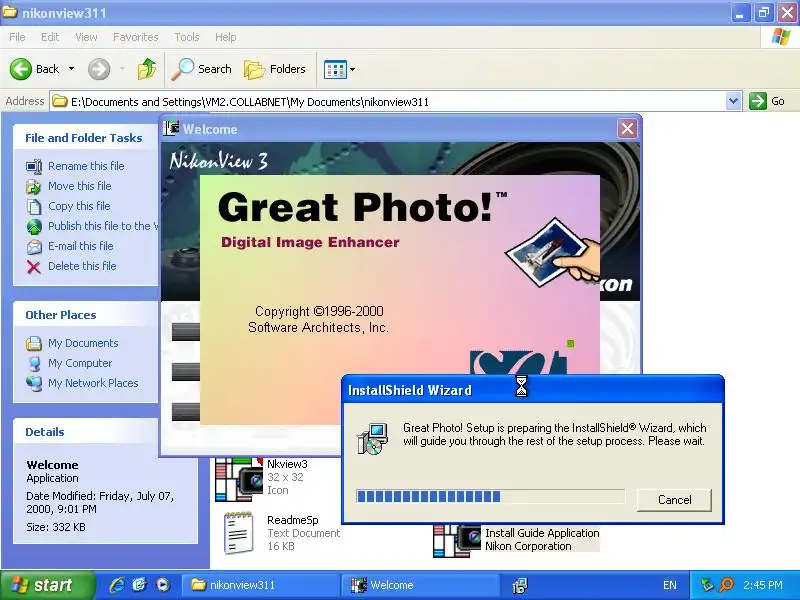Toggle the Folders pane button
Viewport: 800px width, 600px height.
[x=275, y=69]
